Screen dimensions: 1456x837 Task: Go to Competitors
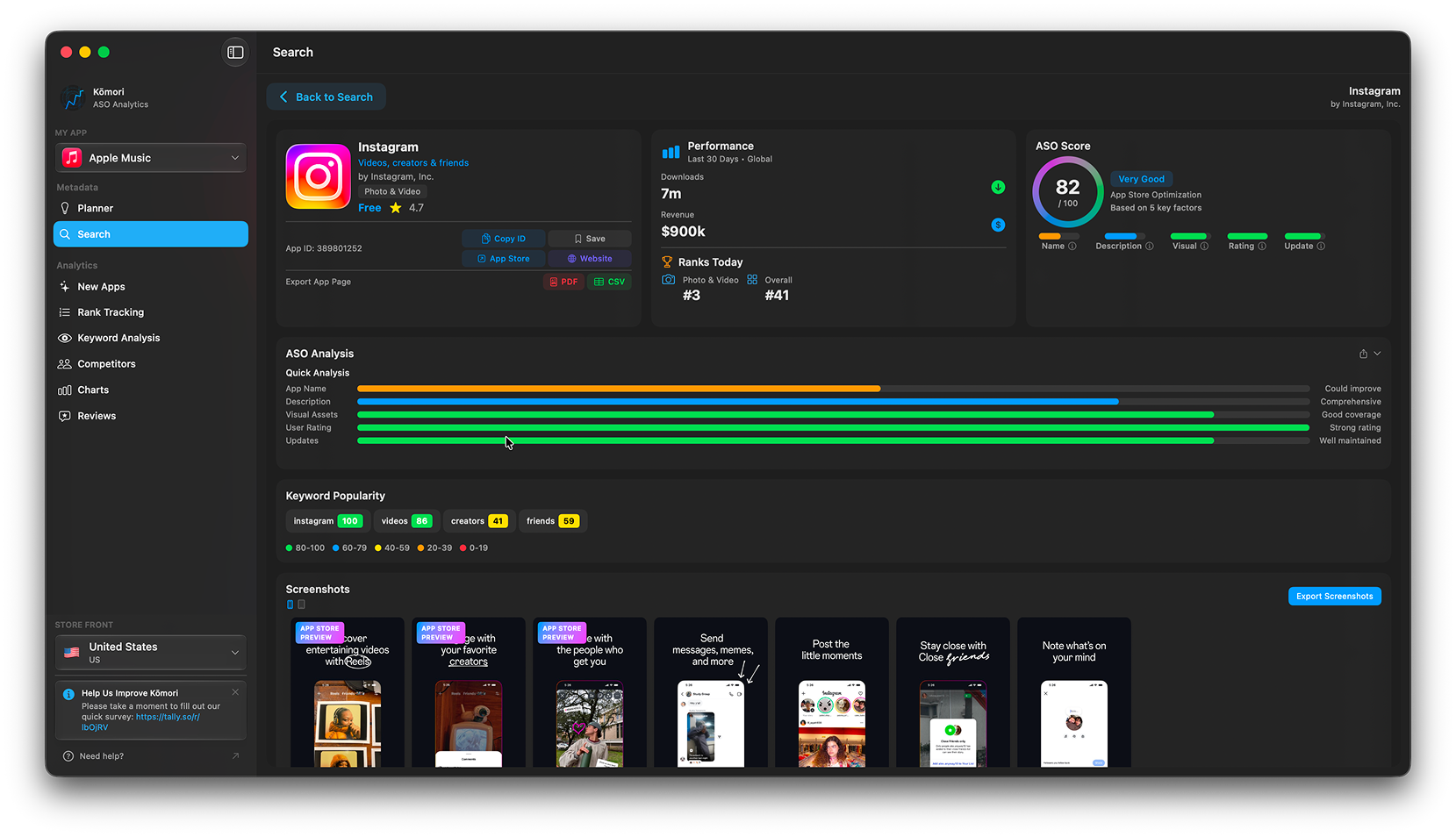151,364
